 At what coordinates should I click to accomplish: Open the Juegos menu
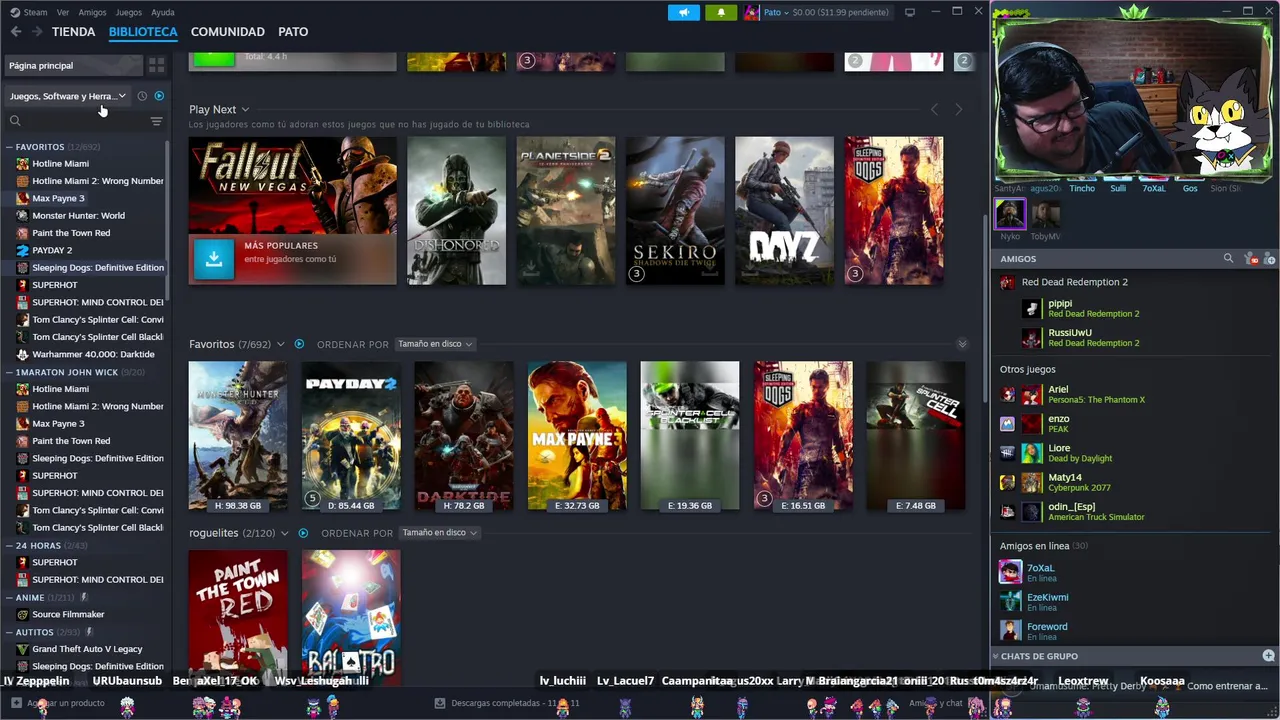coord(128,12)
